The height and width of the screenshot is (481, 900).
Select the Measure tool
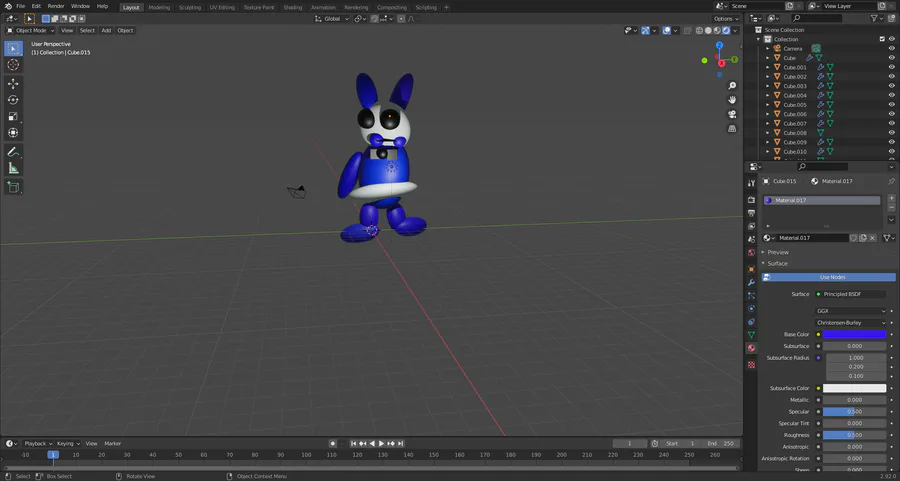tap(13, 168)
